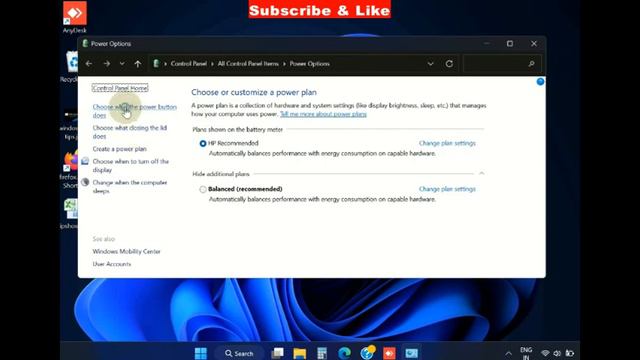
Task: Collapse Hide additional plans chevron
Action: (482, 173)
